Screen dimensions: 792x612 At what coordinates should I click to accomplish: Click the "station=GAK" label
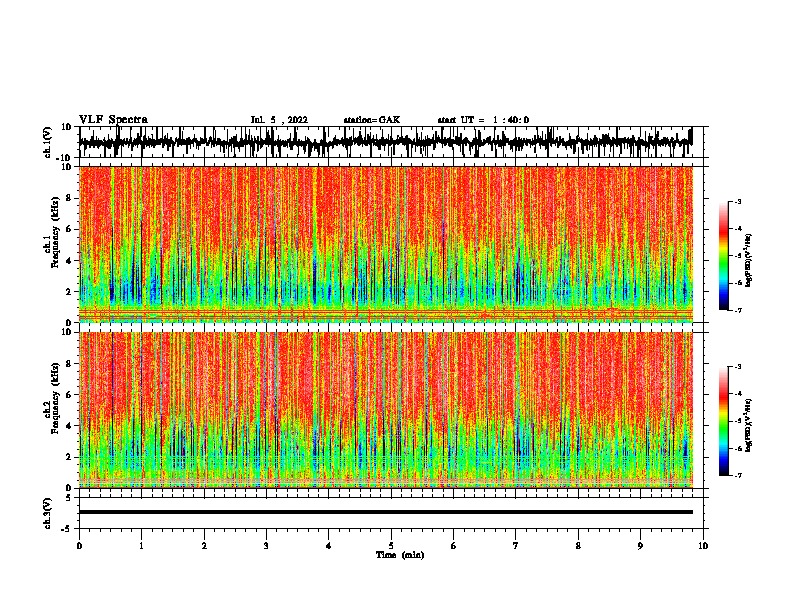tap(372, 120)
